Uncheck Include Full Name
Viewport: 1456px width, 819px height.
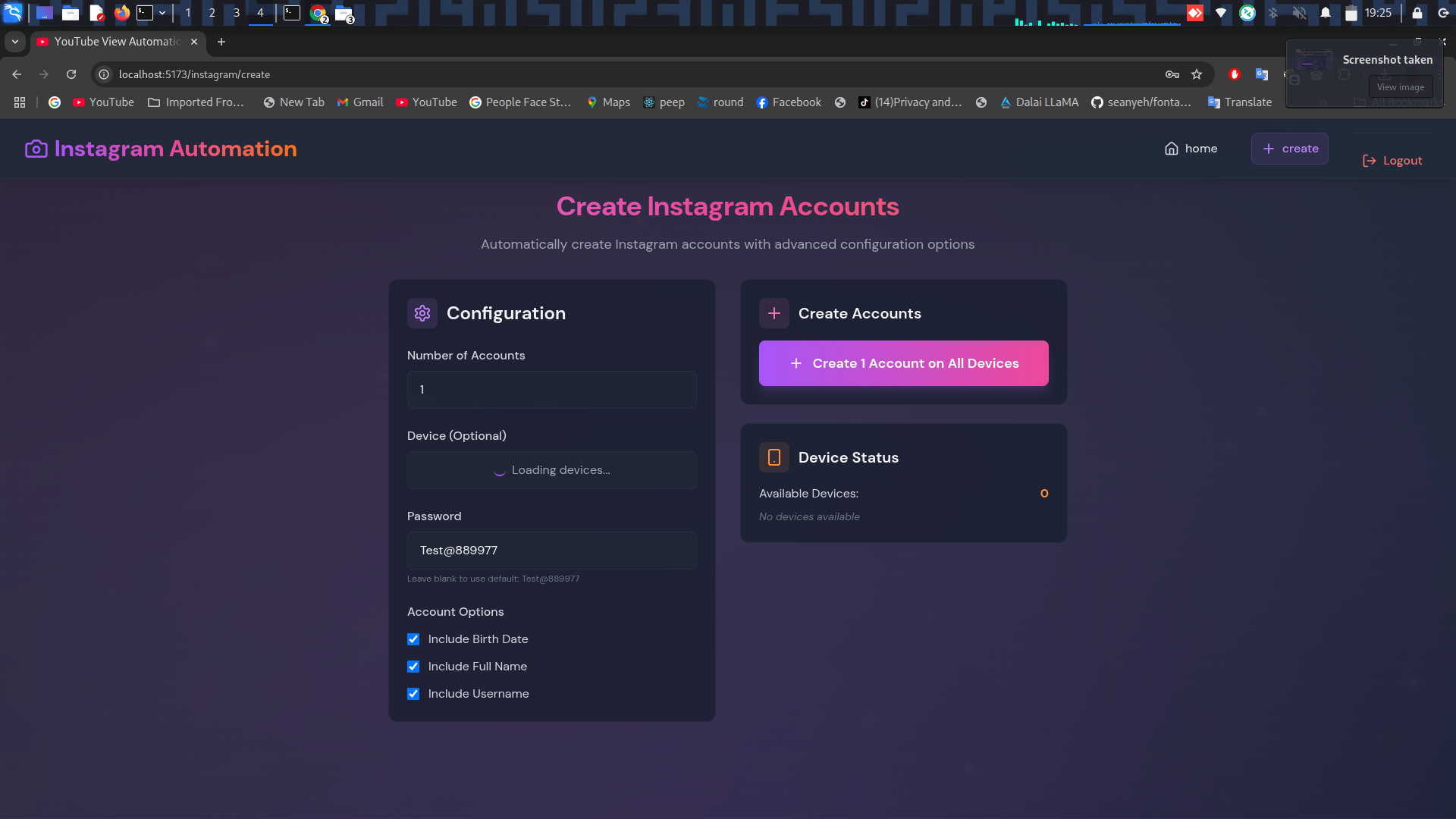pos(413,667)
